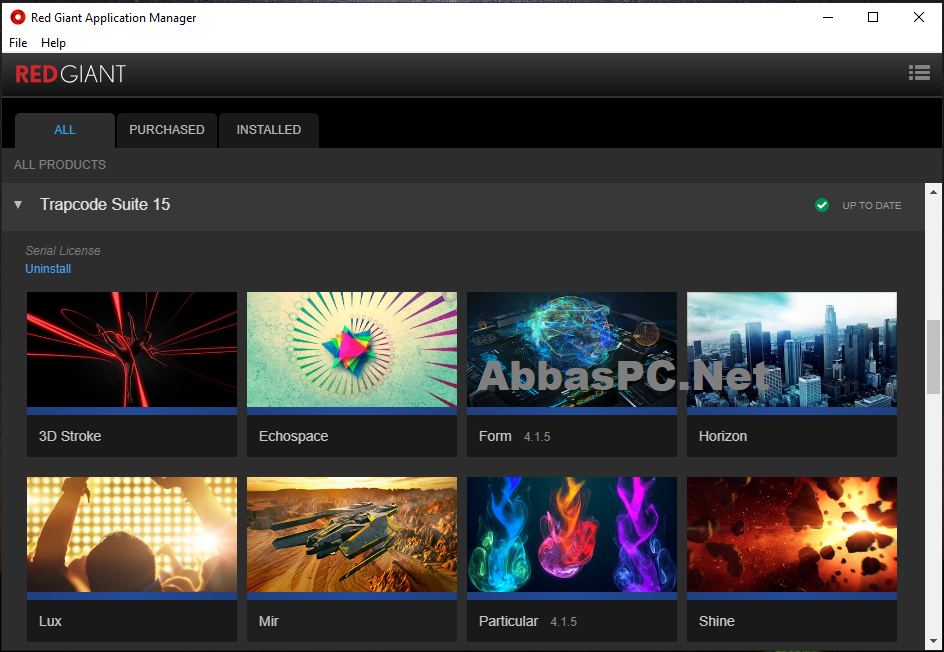Click the Uninstall link
This screenshot has height=652, width=944.
pos(48,269)
